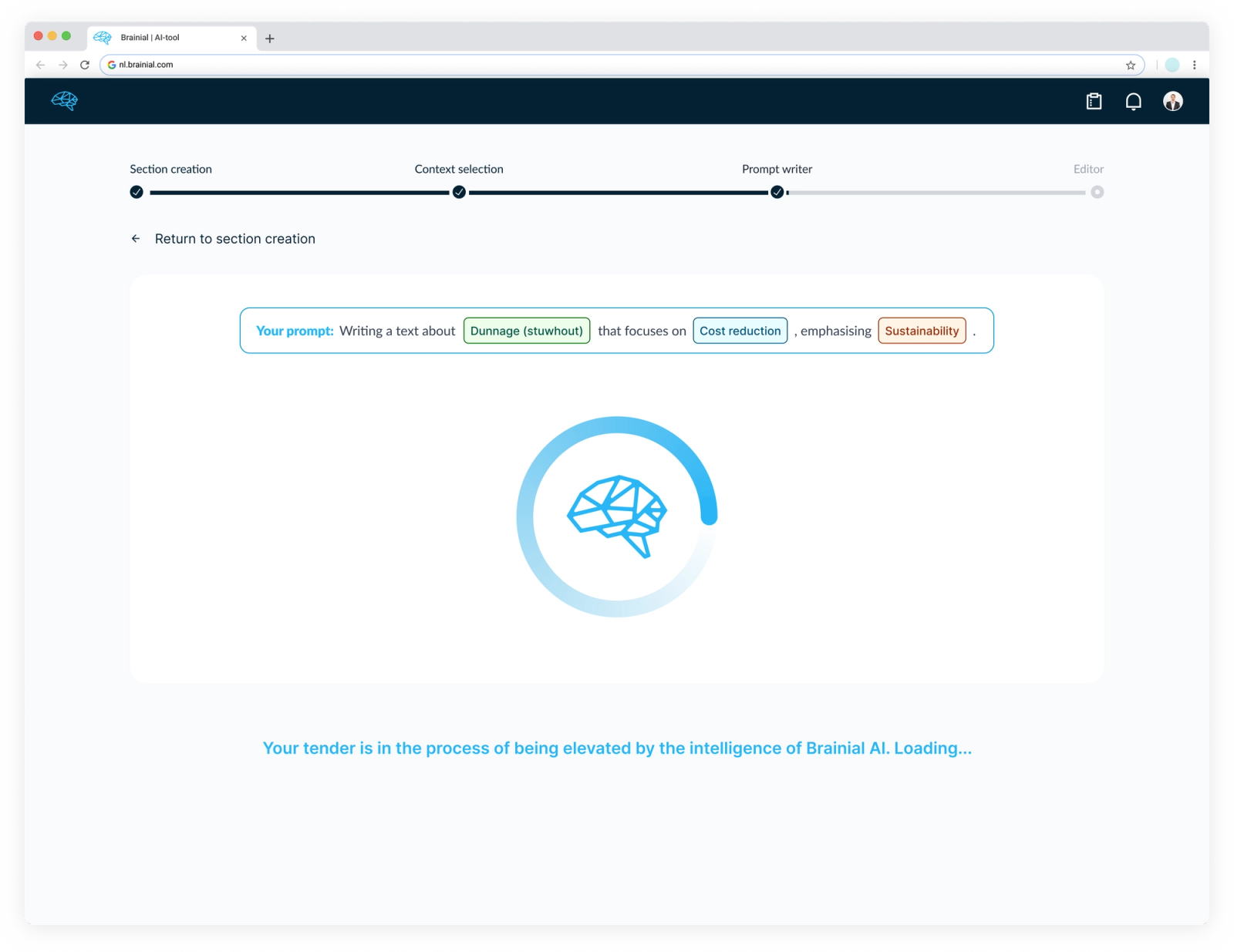The width and height of the screenshot is (1234, 952).
Task: Click the Editor step circle
Action: click(x=1097, y=192)
